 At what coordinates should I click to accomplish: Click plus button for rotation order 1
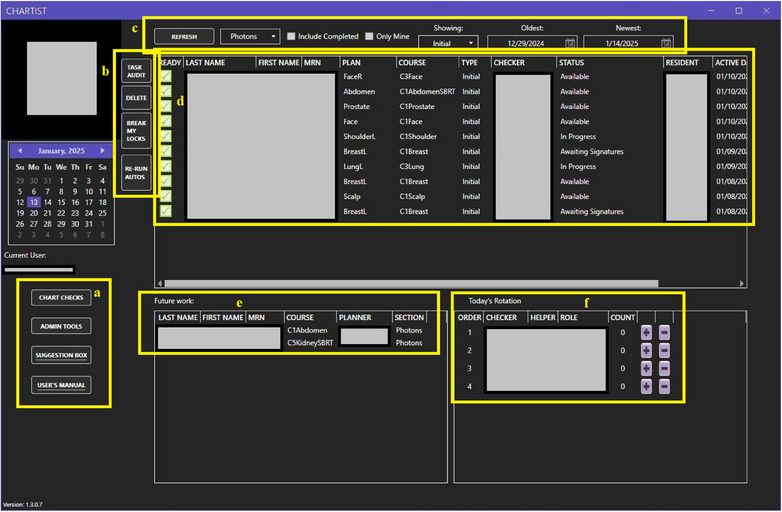[x=646, y=333]
